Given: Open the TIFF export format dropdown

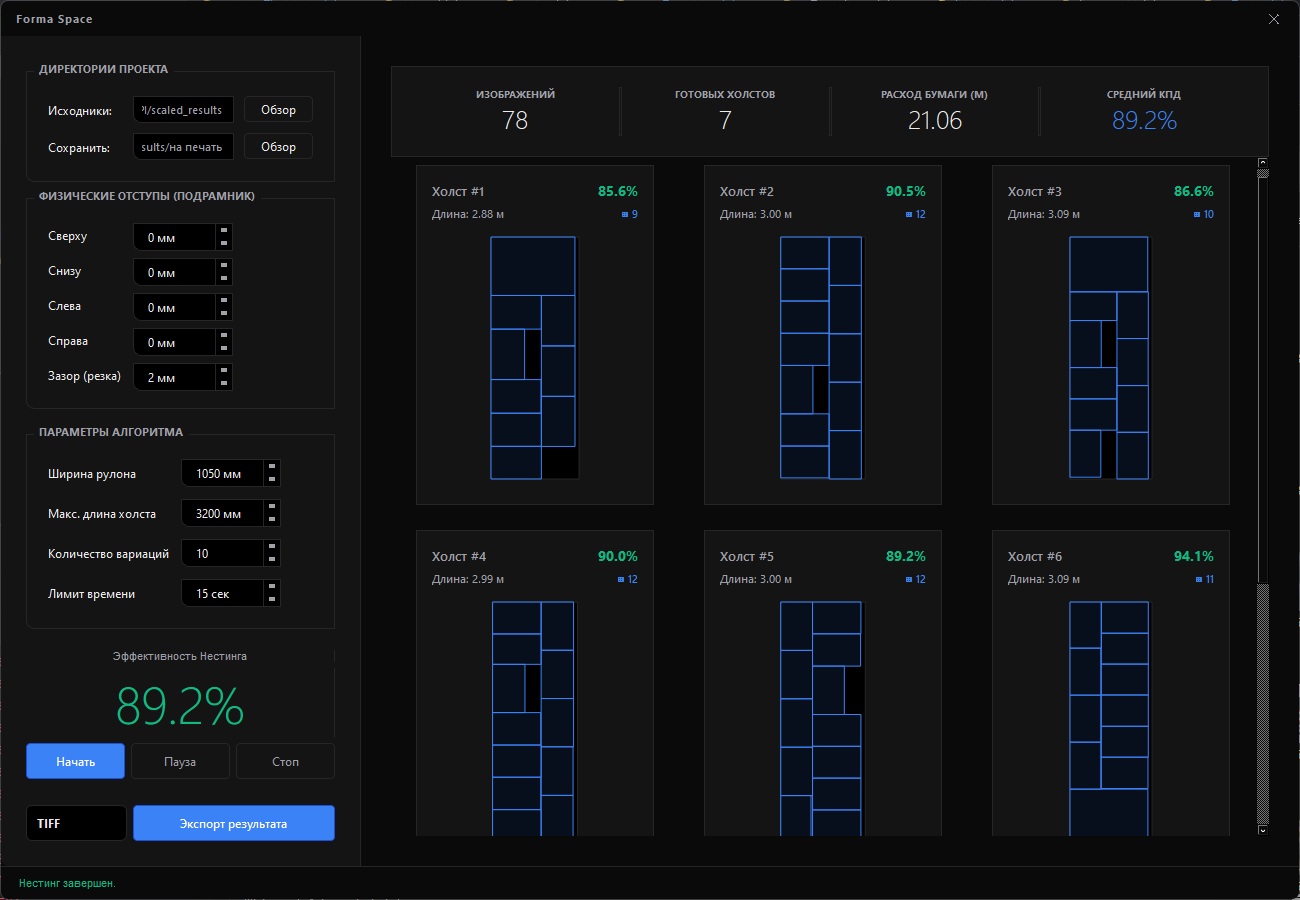Looking at the screenshot, I should (76, 824).
